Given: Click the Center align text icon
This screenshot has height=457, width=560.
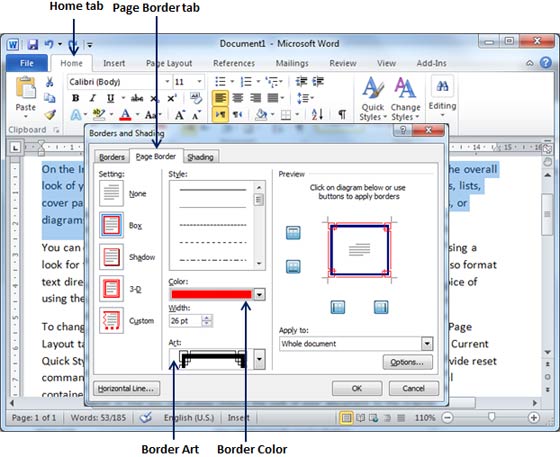Looking at the screenshot, I should click(238, 98).
